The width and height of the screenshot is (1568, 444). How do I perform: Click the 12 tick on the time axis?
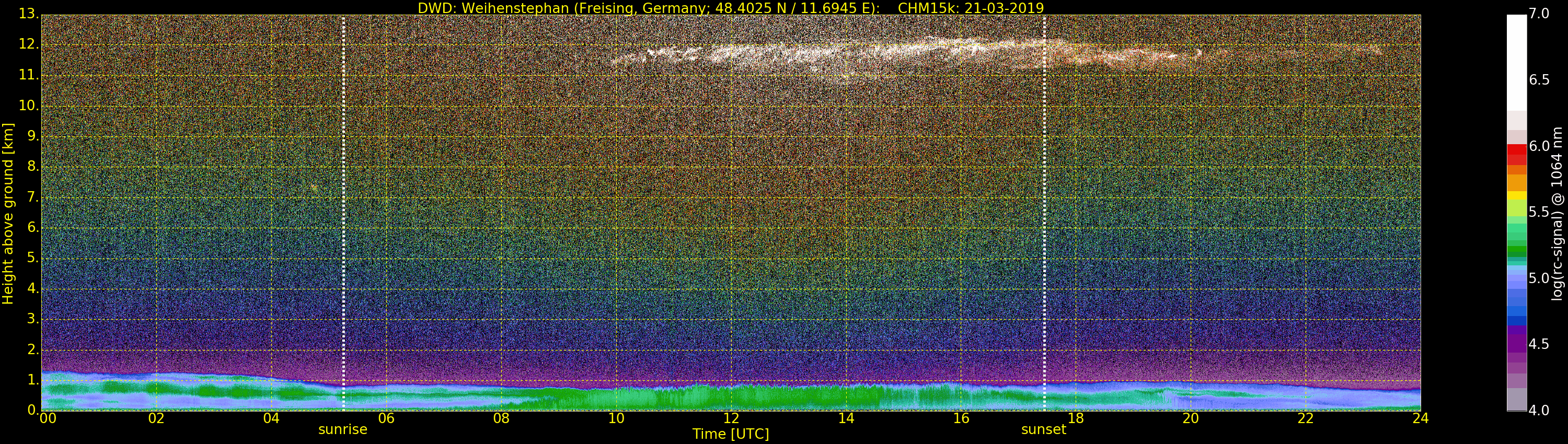coord(731,418)
